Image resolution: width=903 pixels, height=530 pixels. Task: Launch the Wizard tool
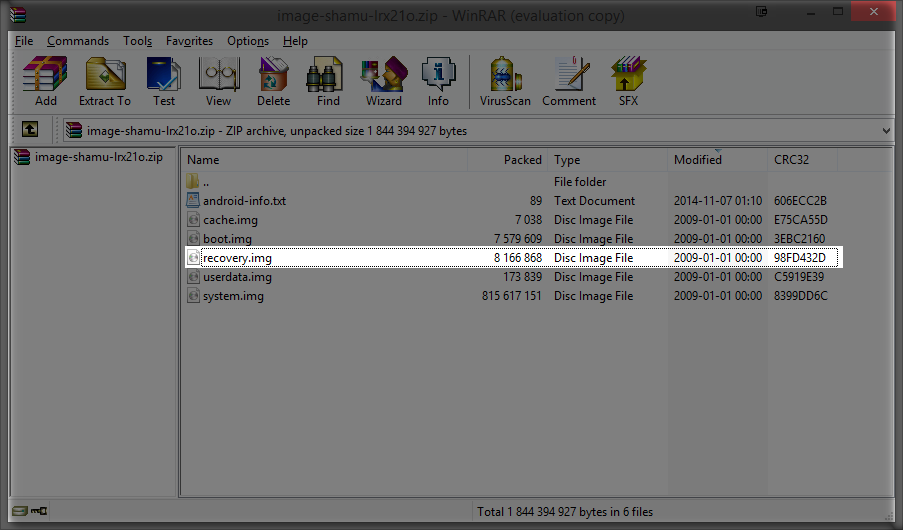point(384,81)
